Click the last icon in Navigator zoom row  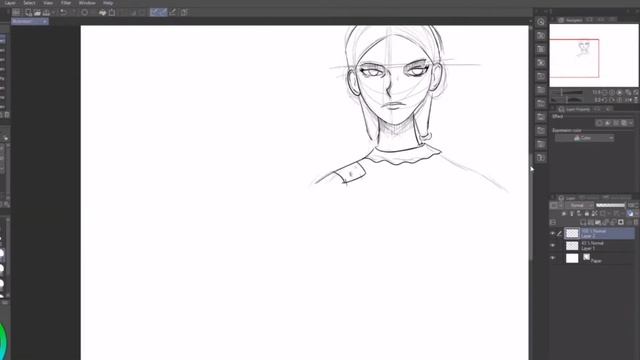(x=636, y=93)
